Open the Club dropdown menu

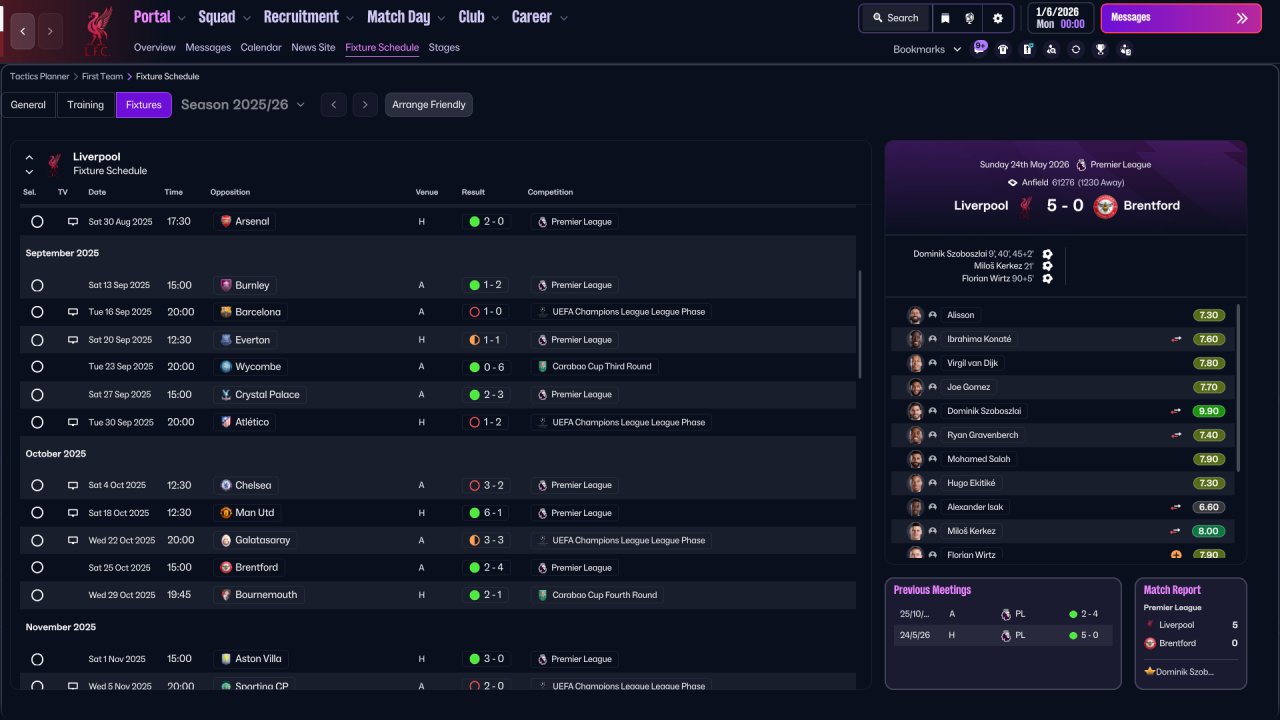479,17
